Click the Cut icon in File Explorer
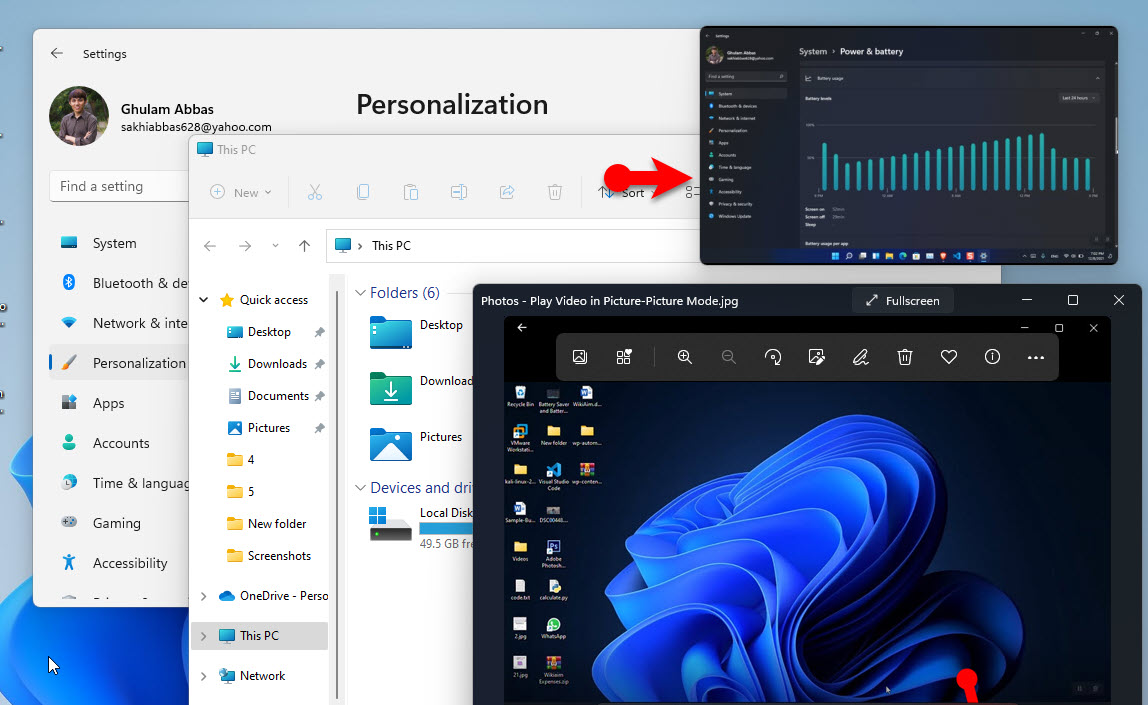 [x=315, y=193]
